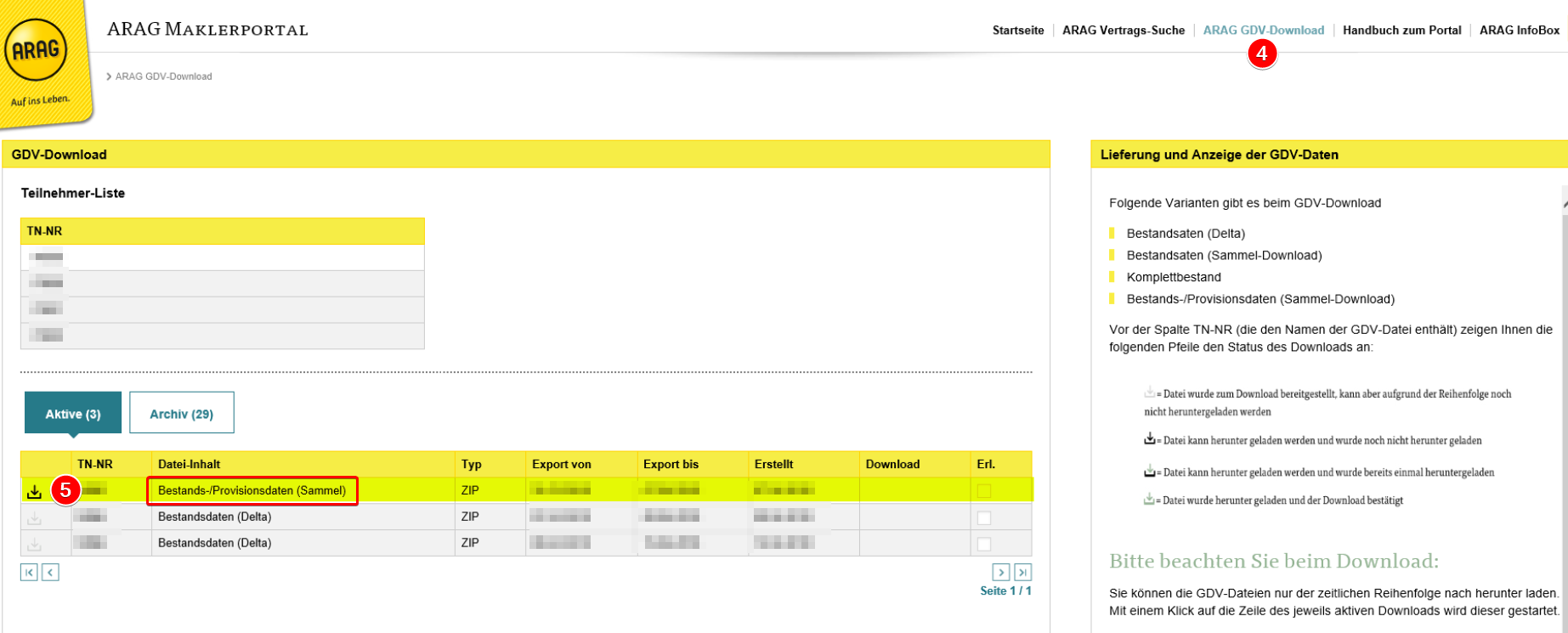Go to next page of results
The image size is (1568, 633).
(x=1001, y=573)
